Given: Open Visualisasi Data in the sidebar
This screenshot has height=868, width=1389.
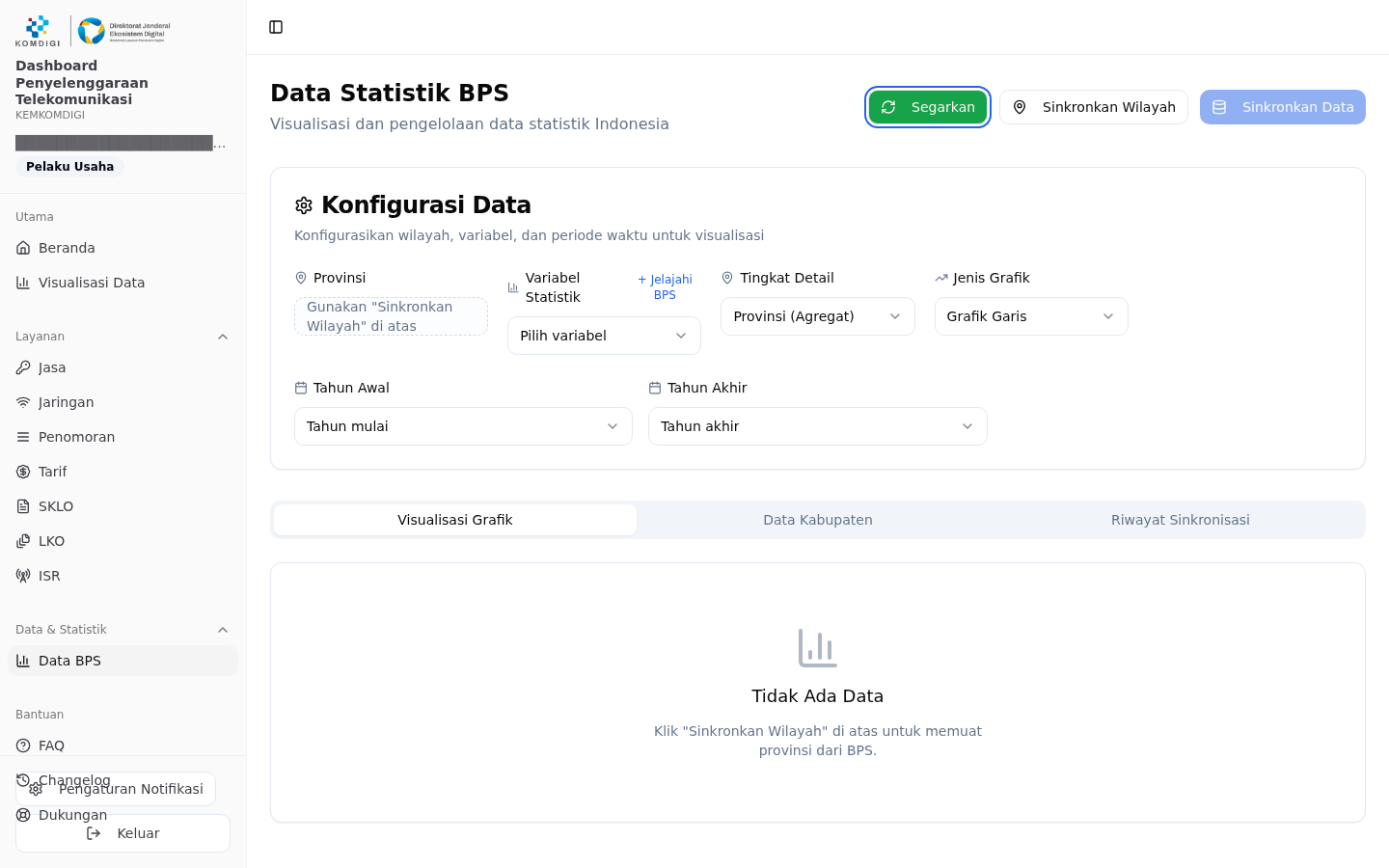Looking at the screenshot, I should pyautogui.click(x=123, y=283).
